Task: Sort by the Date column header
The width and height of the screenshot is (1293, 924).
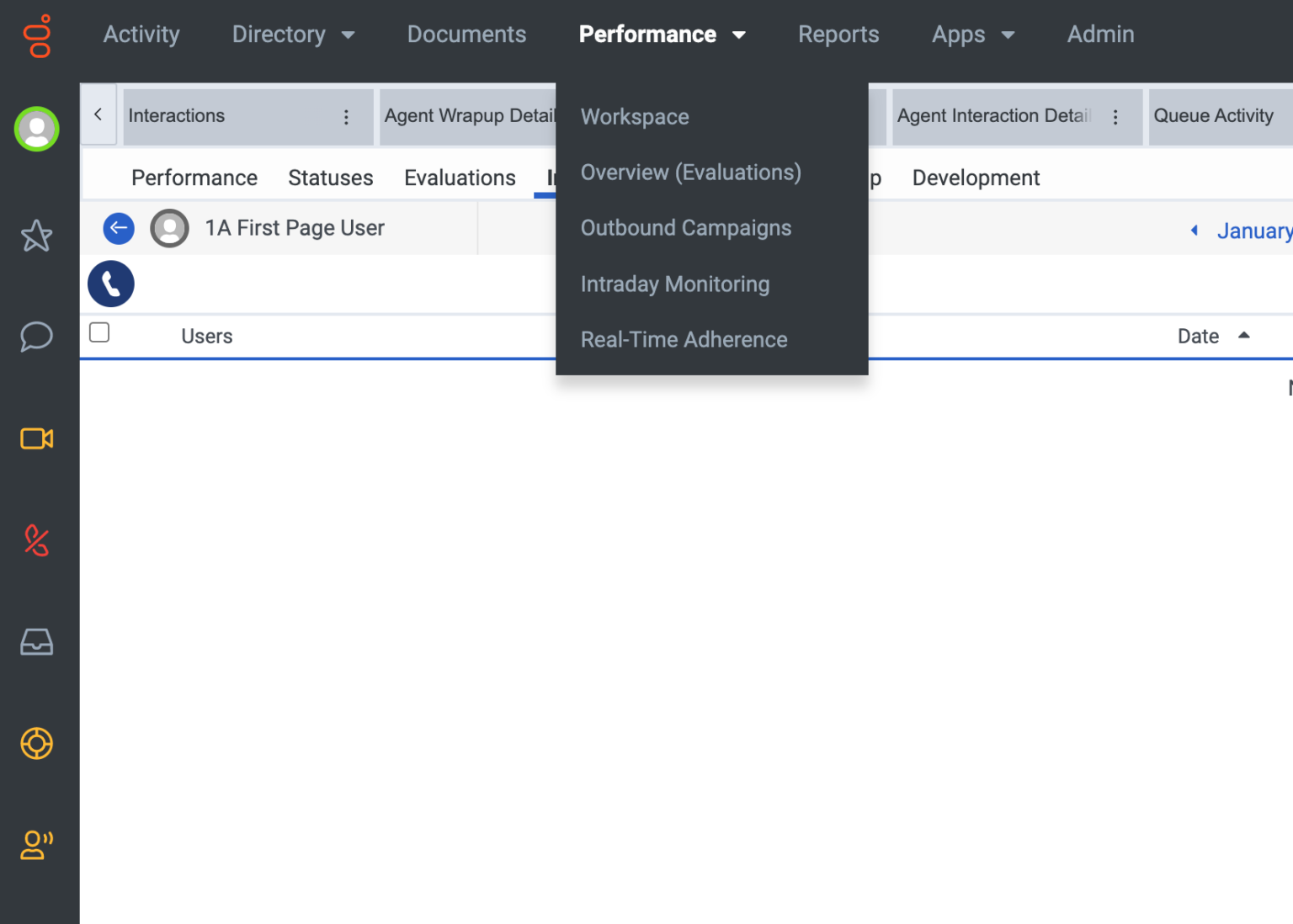Action: tap(1197, 336)
